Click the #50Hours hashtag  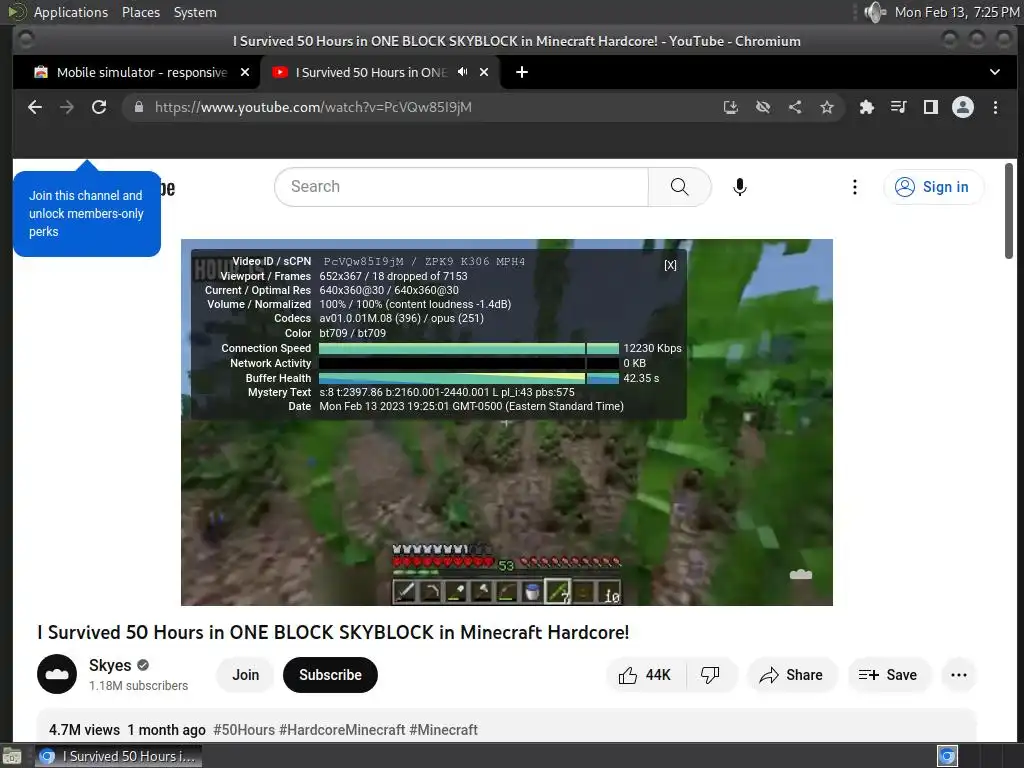(244, 729)
